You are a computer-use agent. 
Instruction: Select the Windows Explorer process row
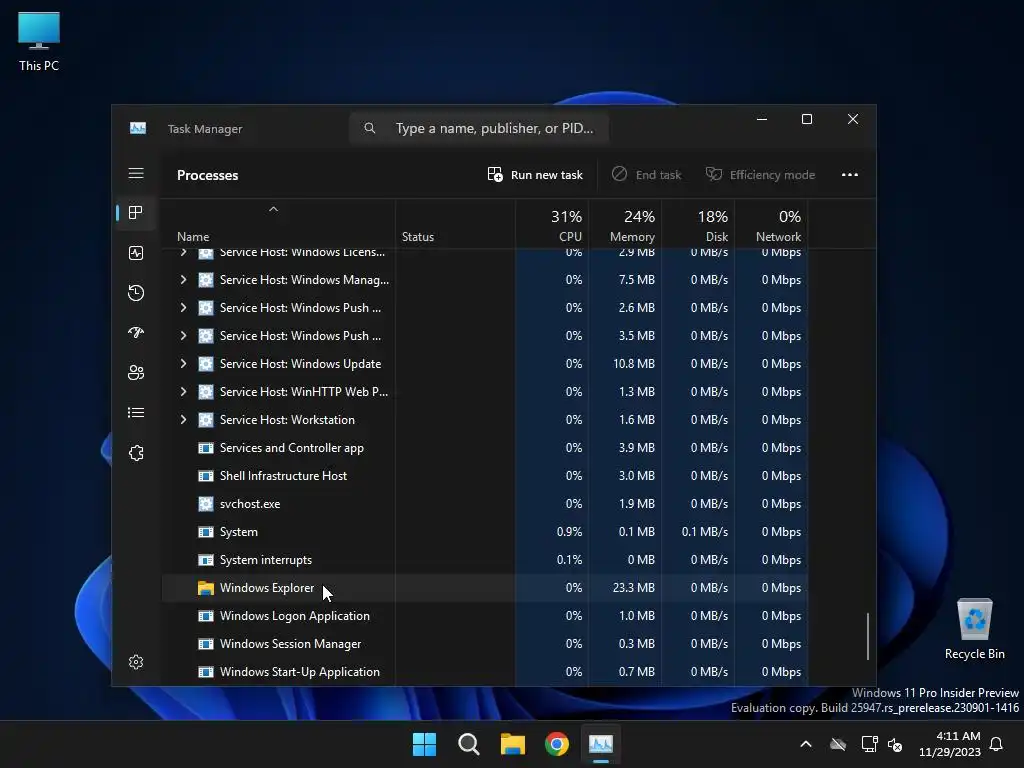(485, 588)
